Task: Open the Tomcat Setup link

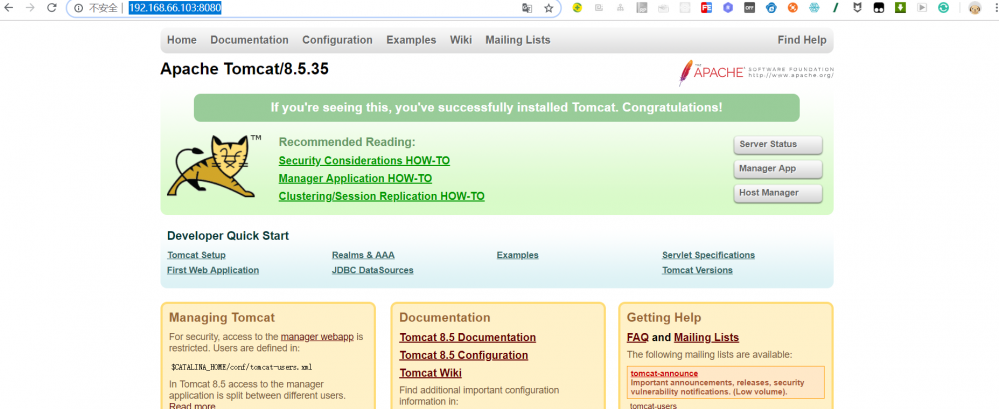Action: (196, 255)
